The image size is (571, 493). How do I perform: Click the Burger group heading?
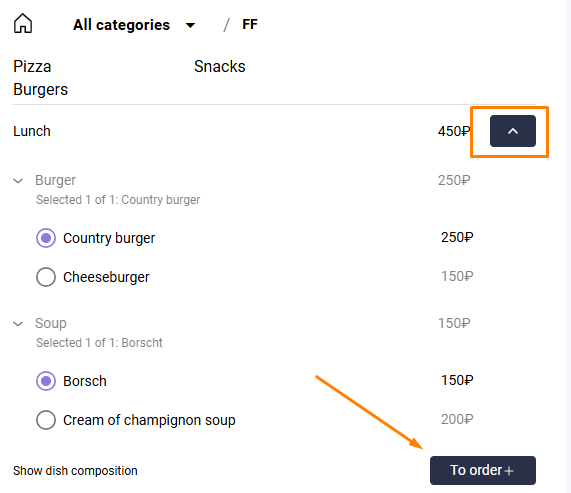coord(55,180)
